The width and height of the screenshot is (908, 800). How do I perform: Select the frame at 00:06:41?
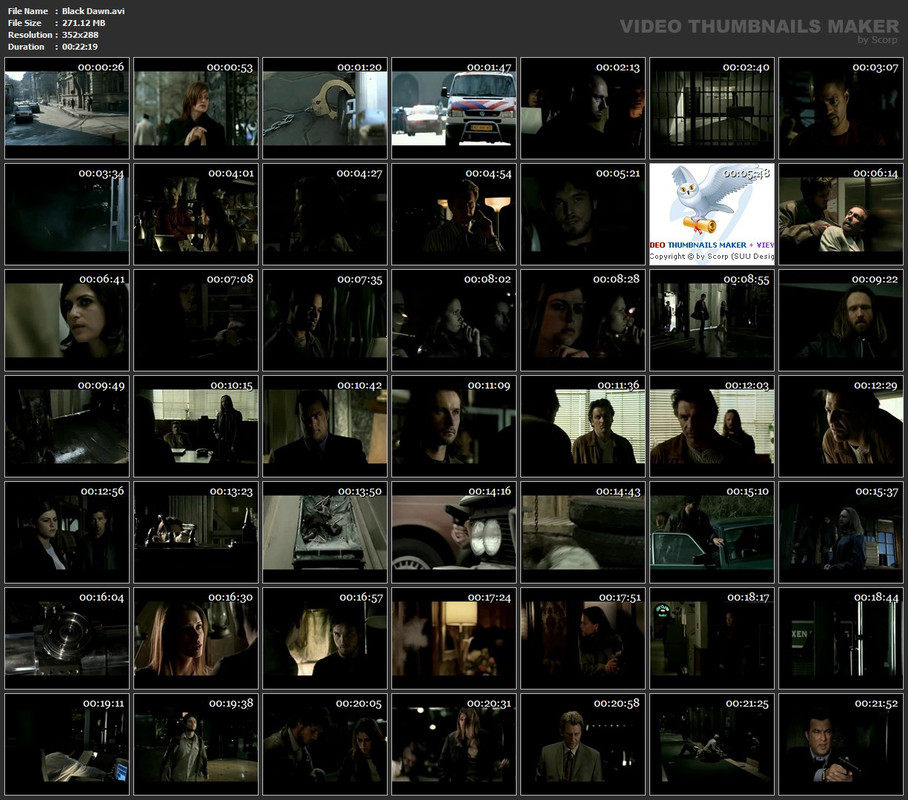coord(67,320)
